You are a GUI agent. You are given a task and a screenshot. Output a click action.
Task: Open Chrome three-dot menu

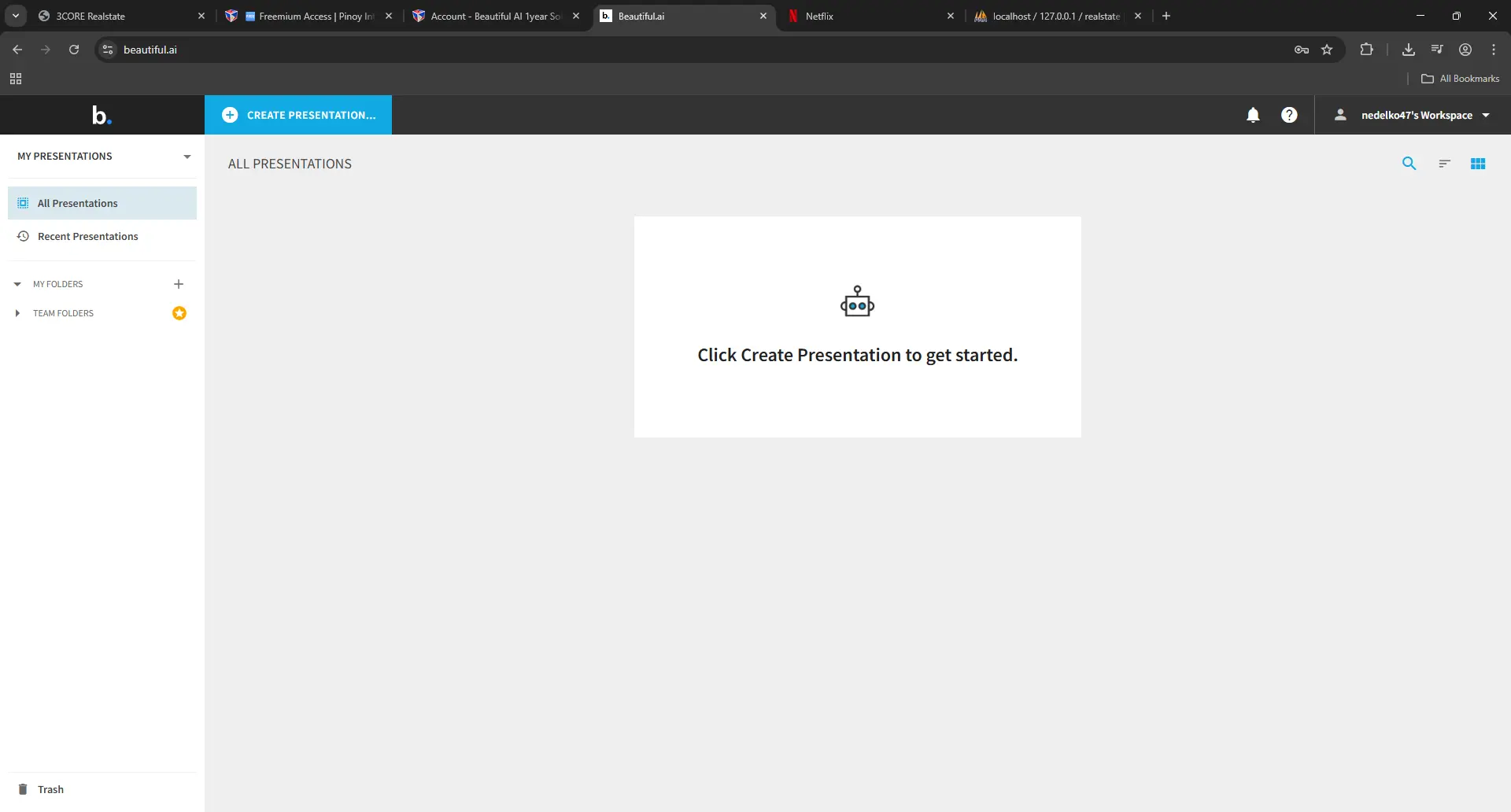pyautogui.click(x=1494, y=50)
